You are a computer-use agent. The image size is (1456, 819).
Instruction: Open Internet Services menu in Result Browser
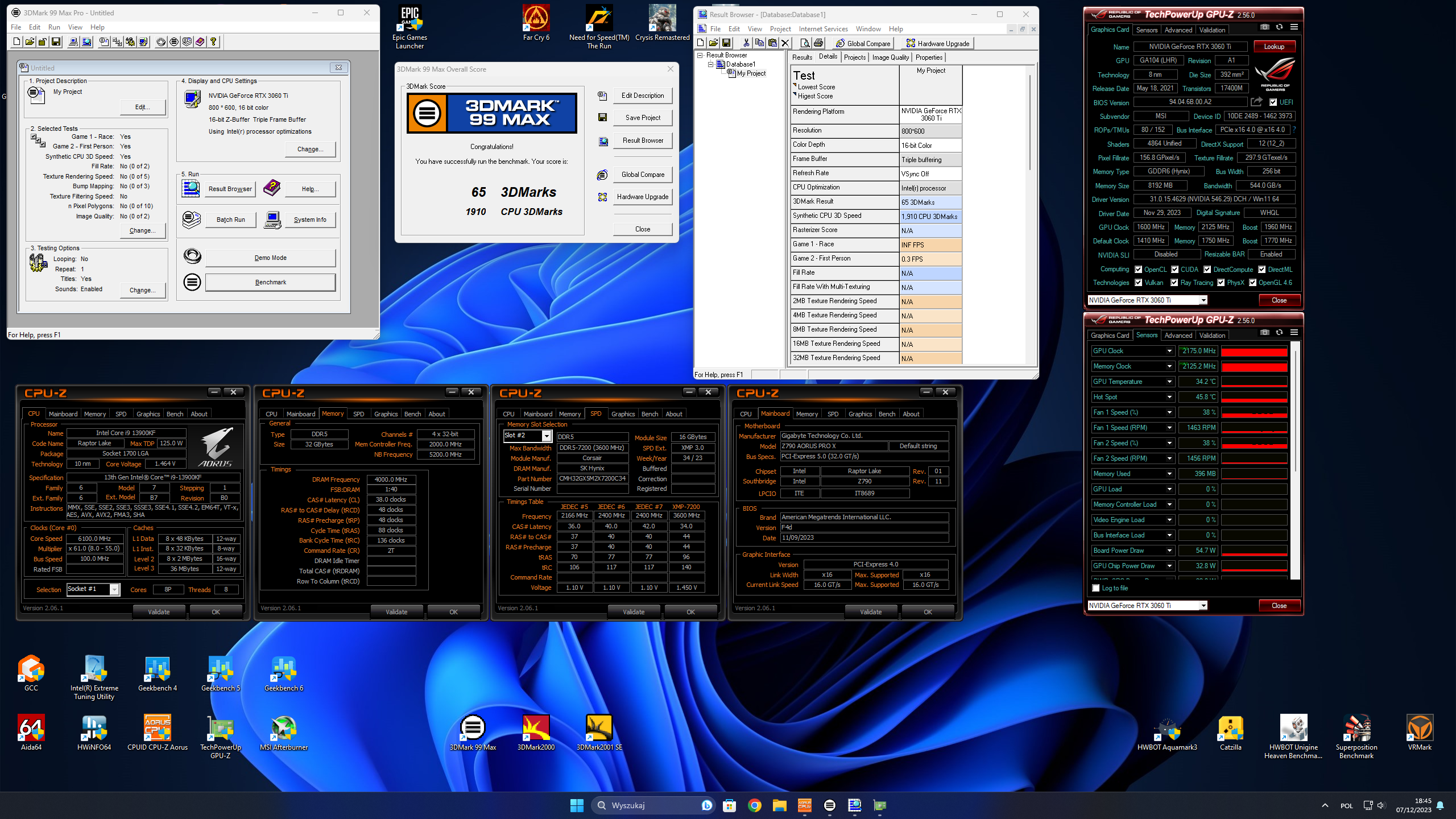(x=822, y=29)
